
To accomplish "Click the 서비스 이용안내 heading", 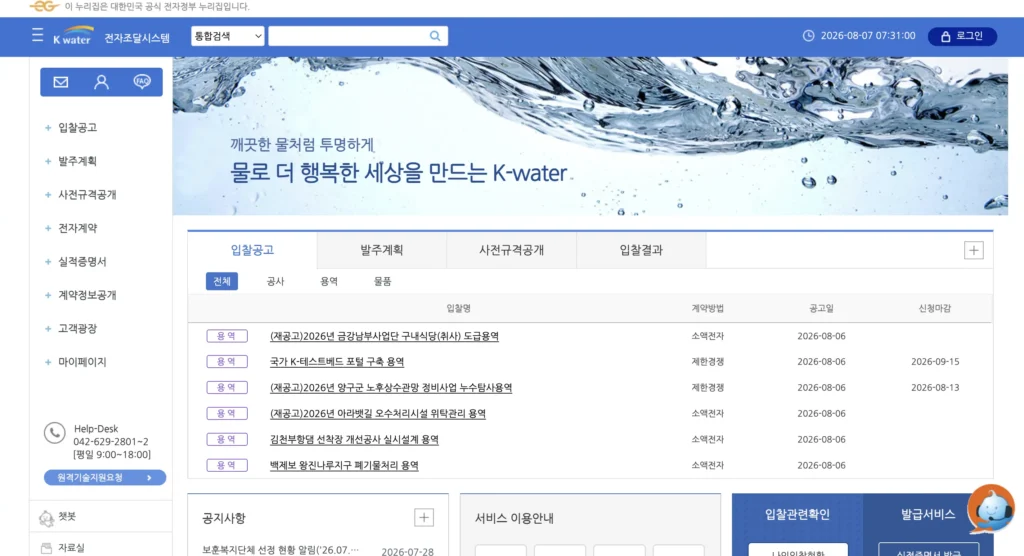I will pos(514,518).
